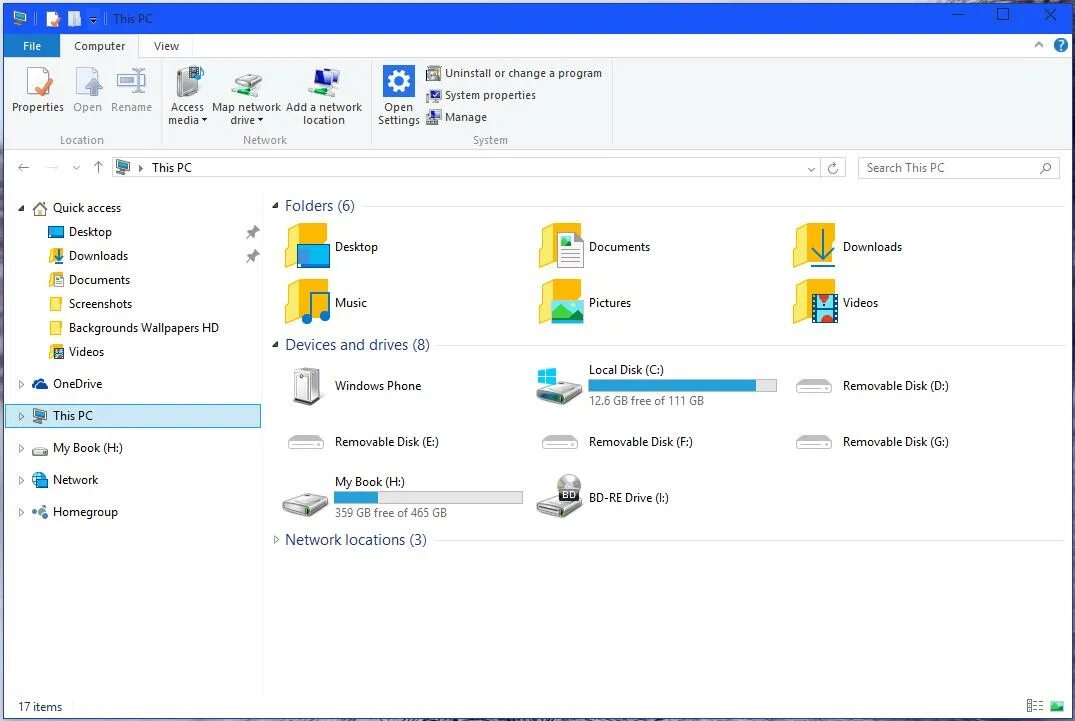Click the Up one level arrow
The height and width of the screenshot is (721, 1075).
98,167
